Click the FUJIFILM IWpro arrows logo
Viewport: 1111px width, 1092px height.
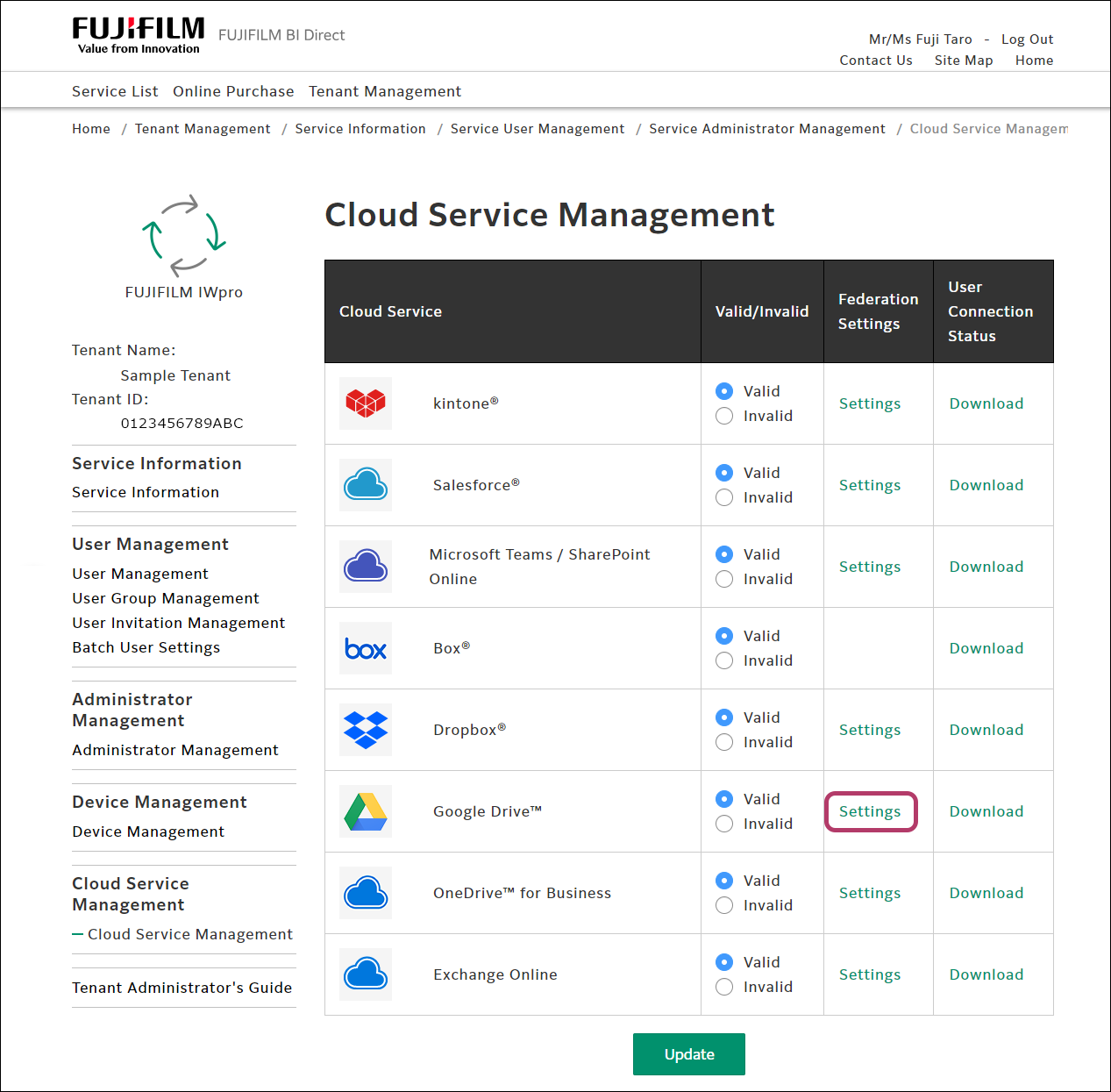[x=184, y=235]
